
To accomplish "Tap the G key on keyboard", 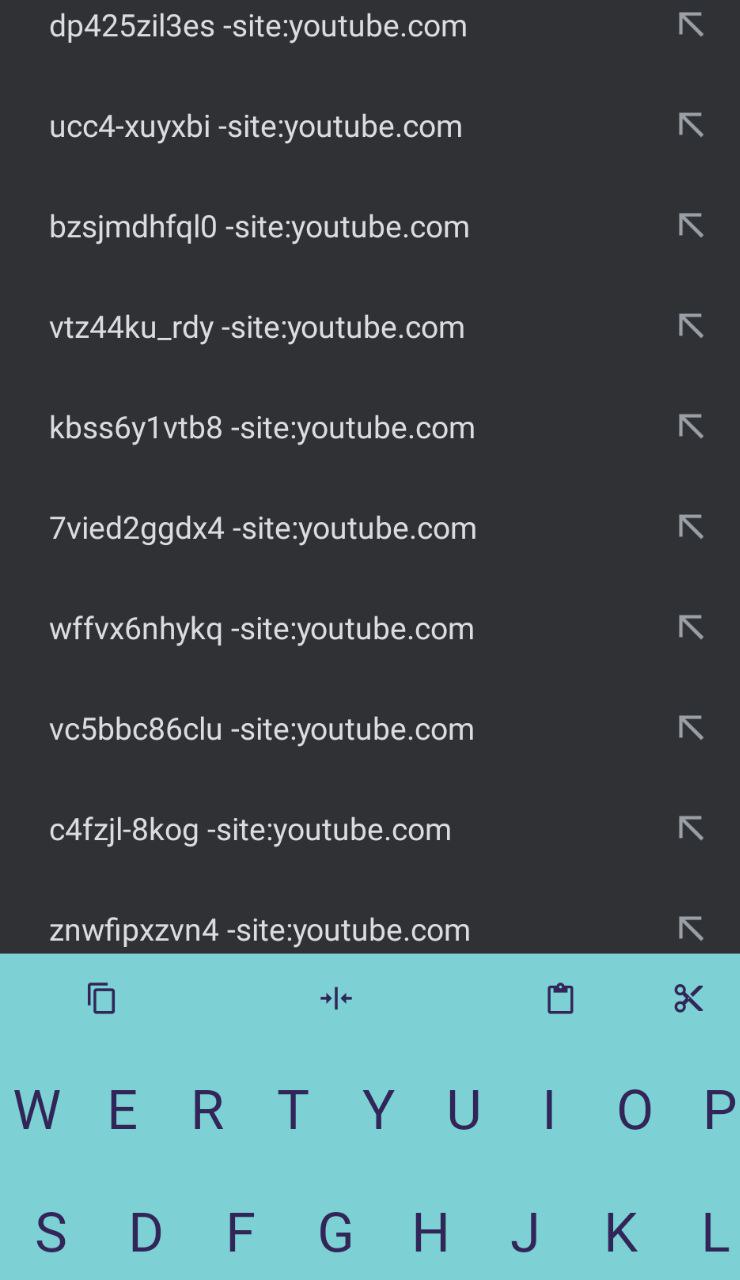I will 336,1233.
